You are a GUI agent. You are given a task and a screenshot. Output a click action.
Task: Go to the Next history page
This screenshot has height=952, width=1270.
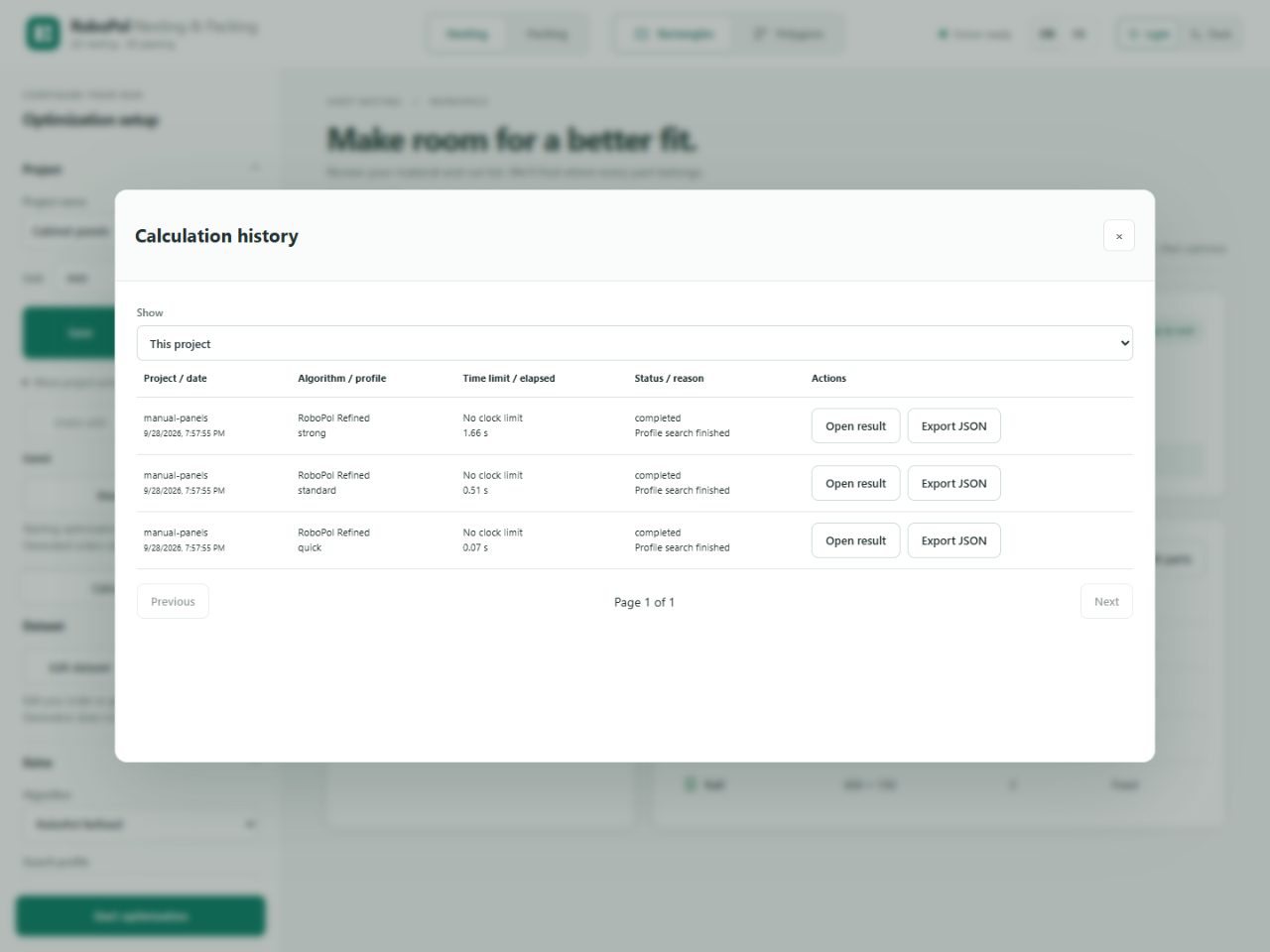pos(1106,602)
